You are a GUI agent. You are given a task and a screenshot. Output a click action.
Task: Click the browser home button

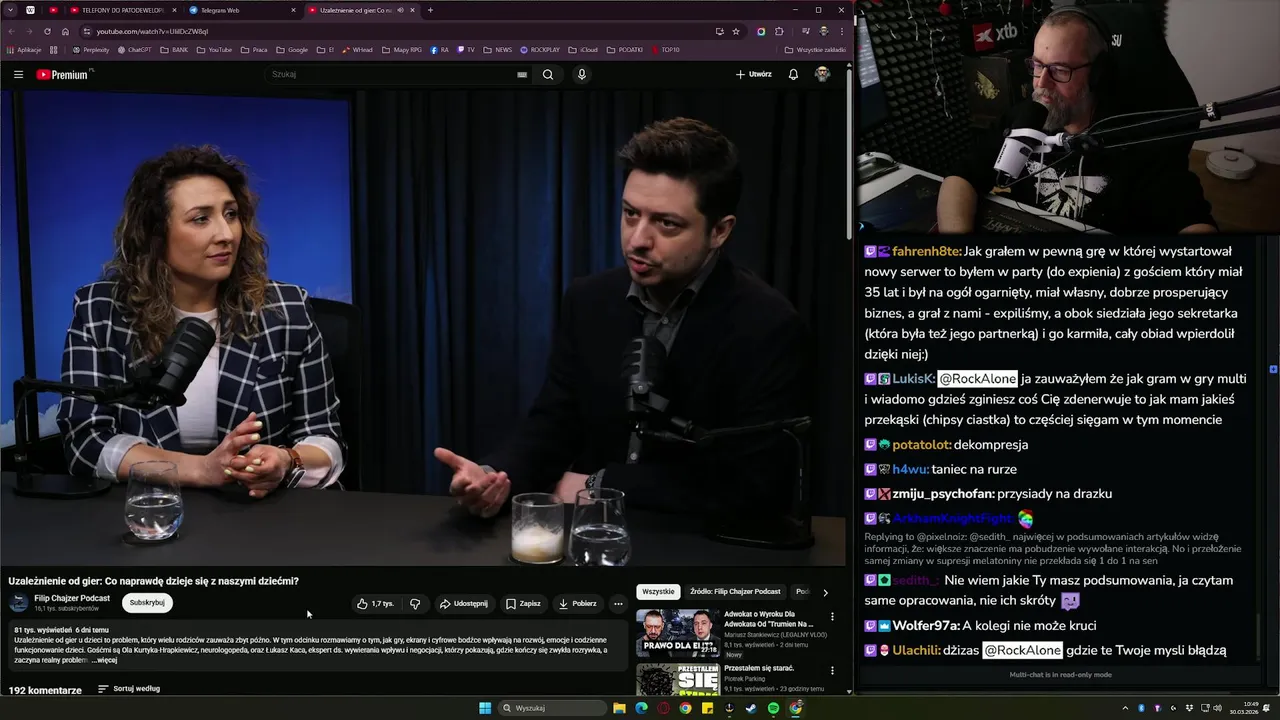65,31
